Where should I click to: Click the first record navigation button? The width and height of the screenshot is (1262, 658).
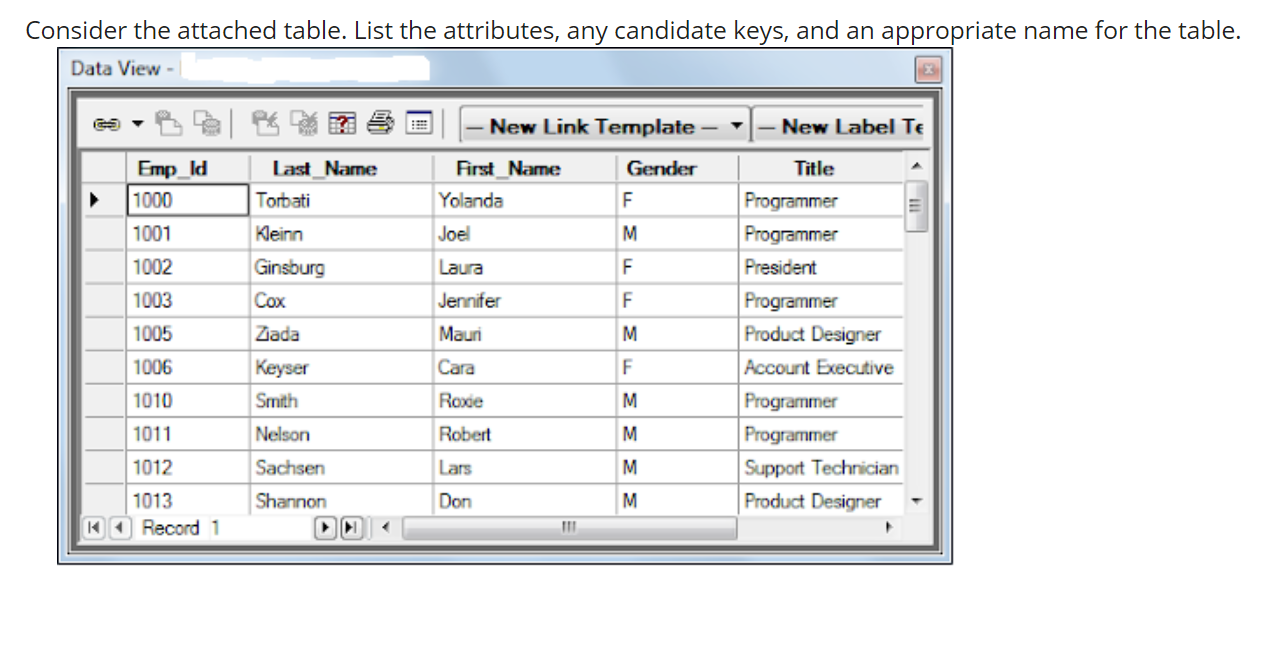[x=93, y=527]
